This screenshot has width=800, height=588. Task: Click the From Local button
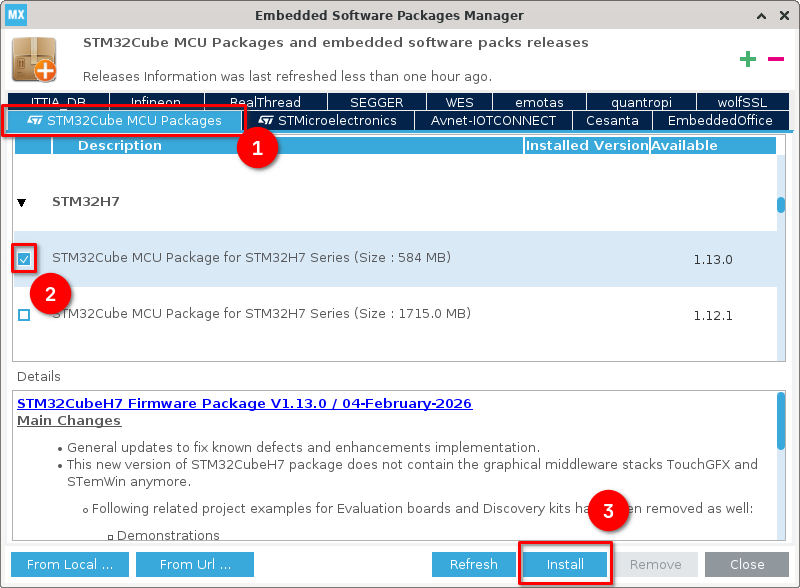click(70, 565)
